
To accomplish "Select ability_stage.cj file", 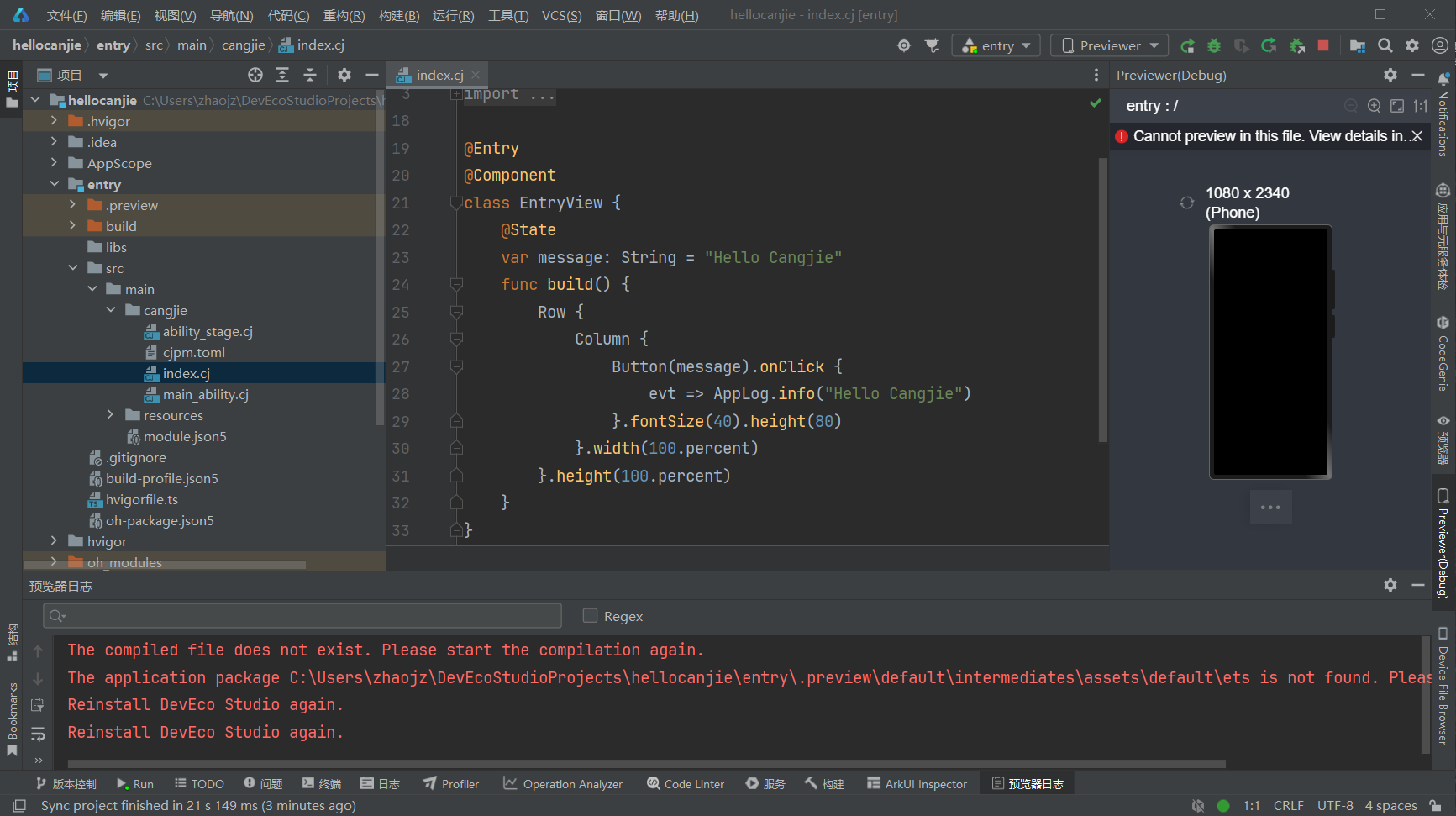I will coord(208,331).
